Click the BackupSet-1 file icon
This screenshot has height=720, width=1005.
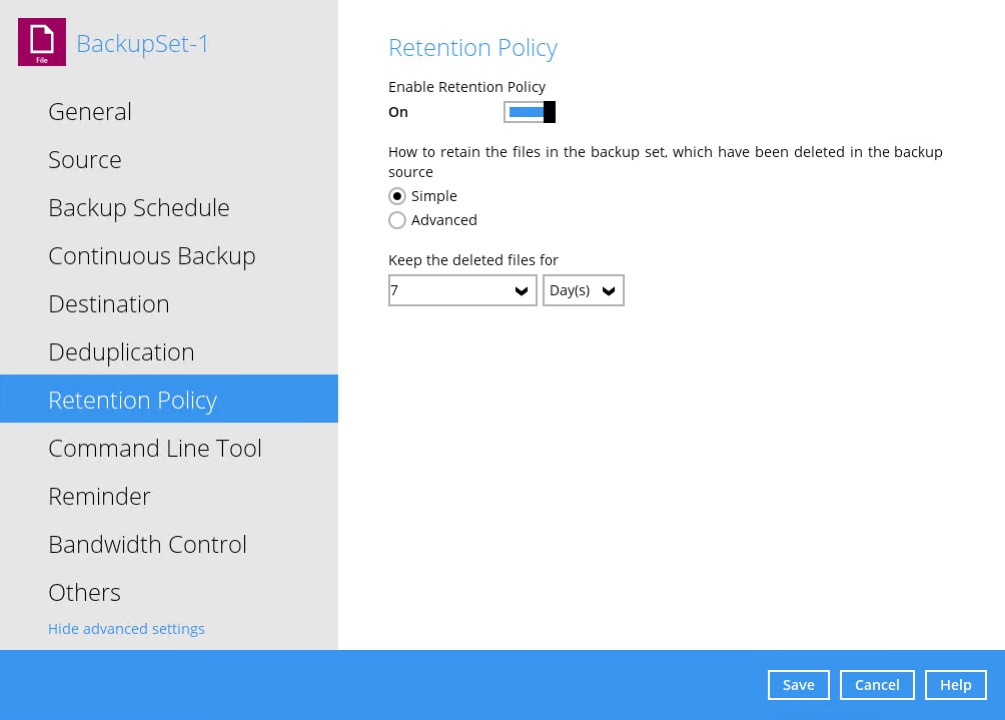pos(41,42)
